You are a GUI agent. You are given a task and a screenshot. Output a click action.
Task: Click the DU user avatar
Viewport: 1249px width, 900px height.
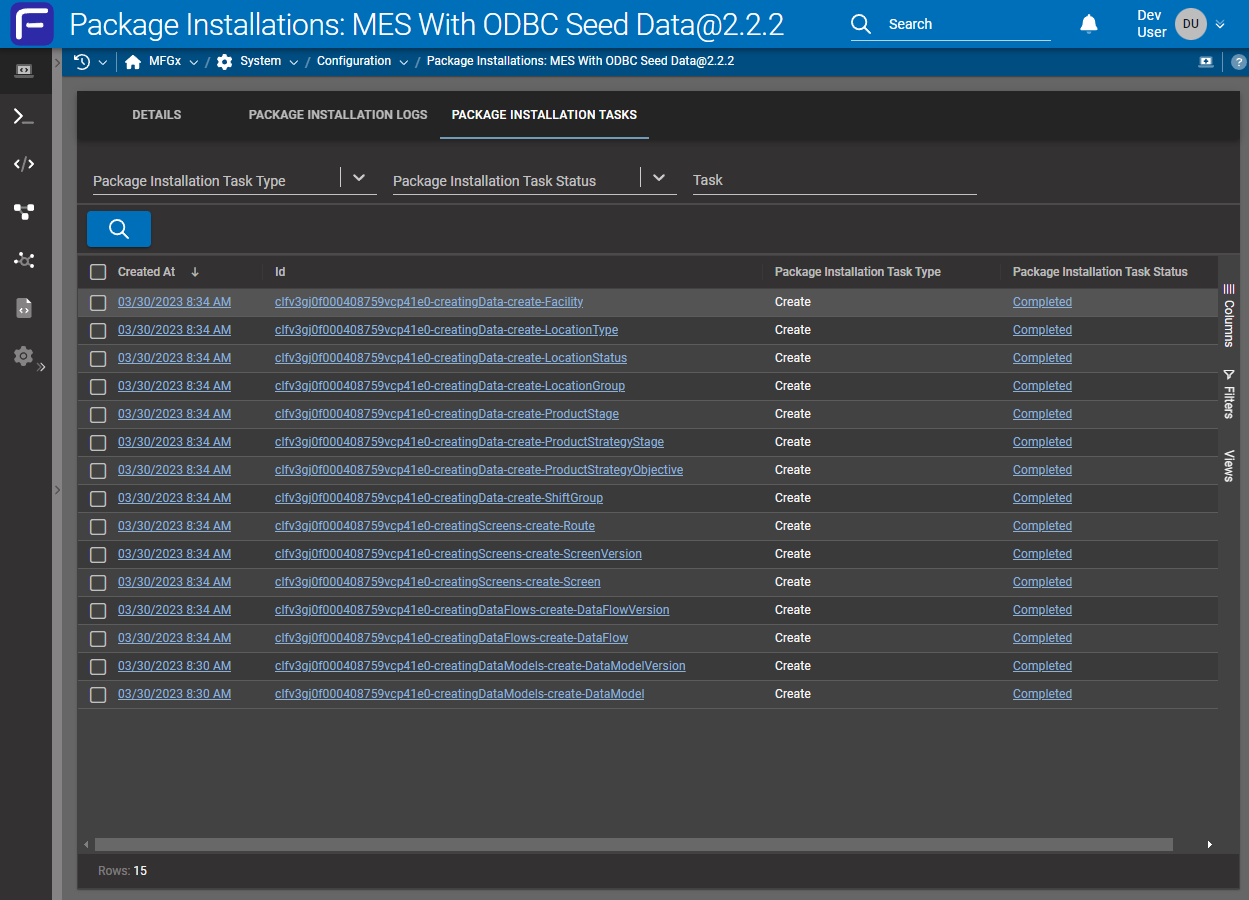1190,24
